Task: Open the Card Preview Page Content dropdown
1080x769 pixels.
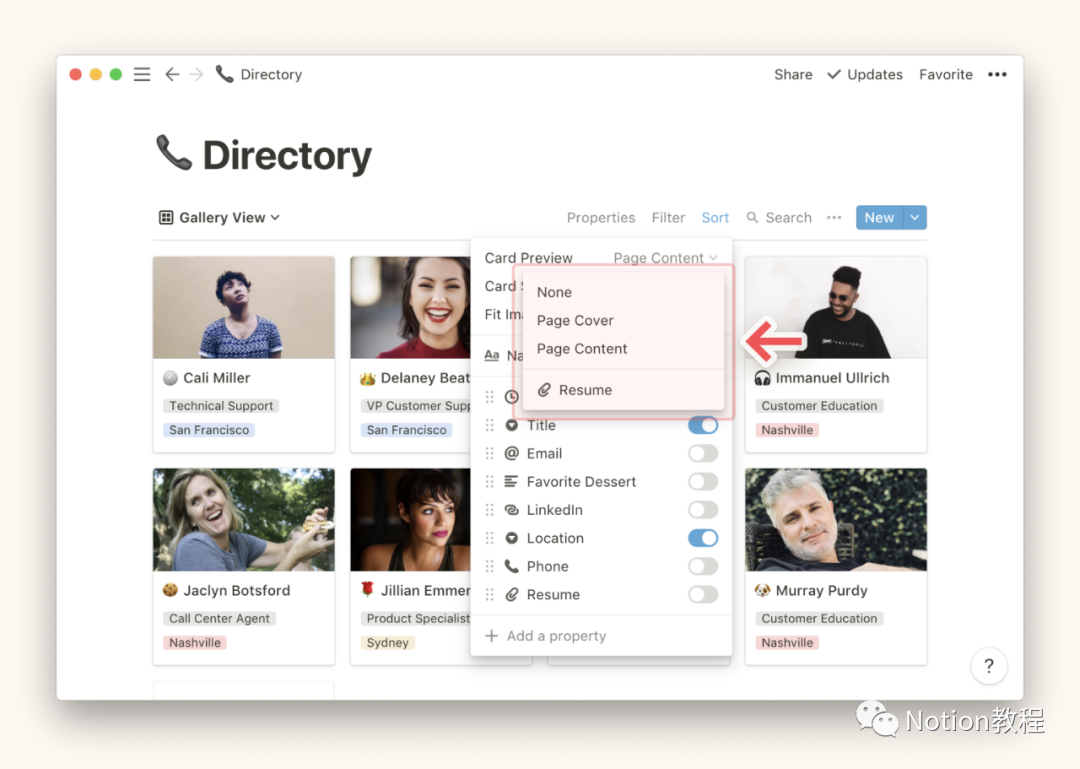Action: point(665,258)
